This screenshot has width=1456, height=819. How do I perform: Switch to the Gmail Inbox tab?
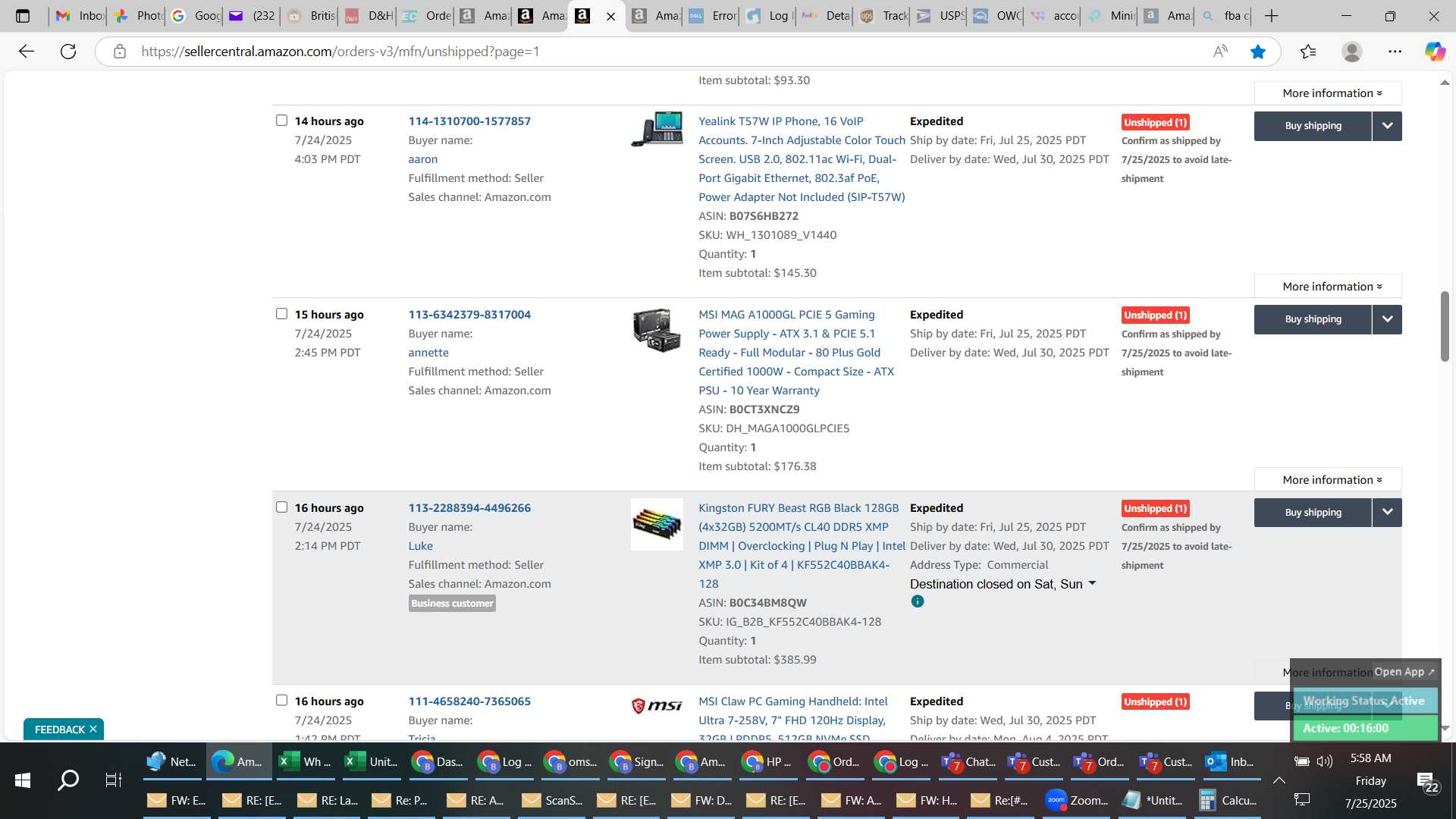(79, 16)
